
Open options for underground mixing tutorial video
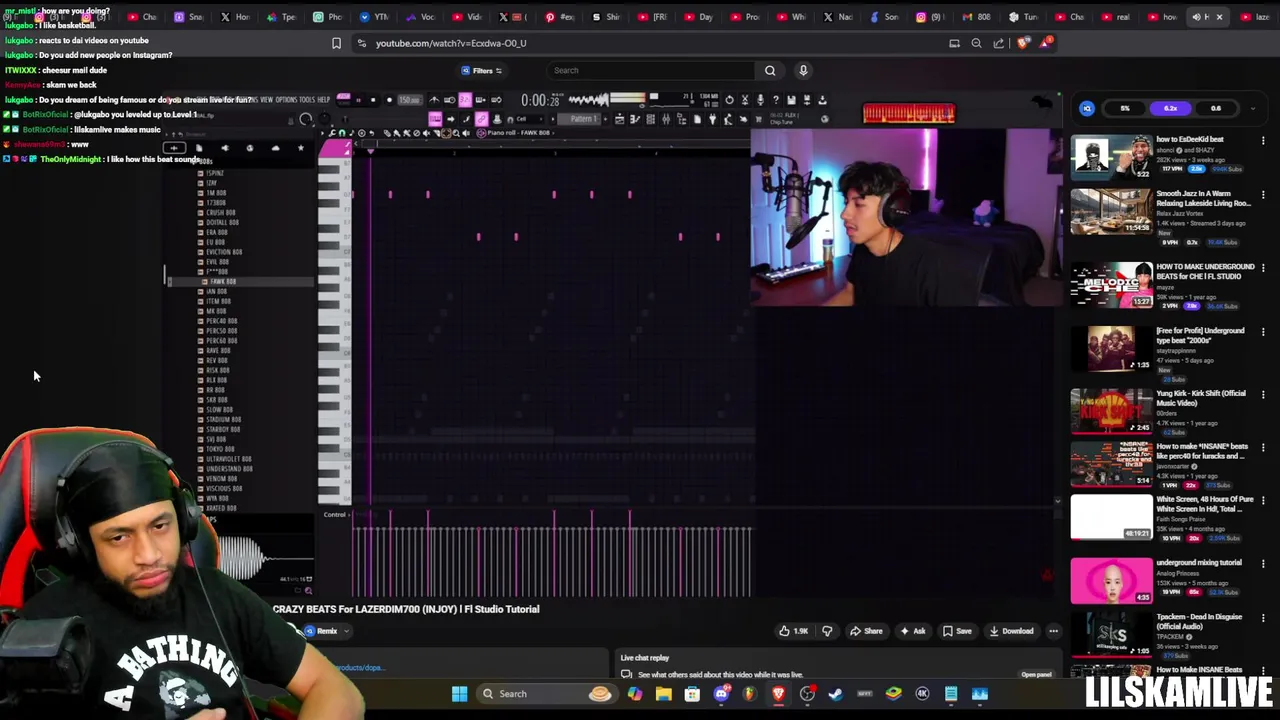pos(1263,564)
